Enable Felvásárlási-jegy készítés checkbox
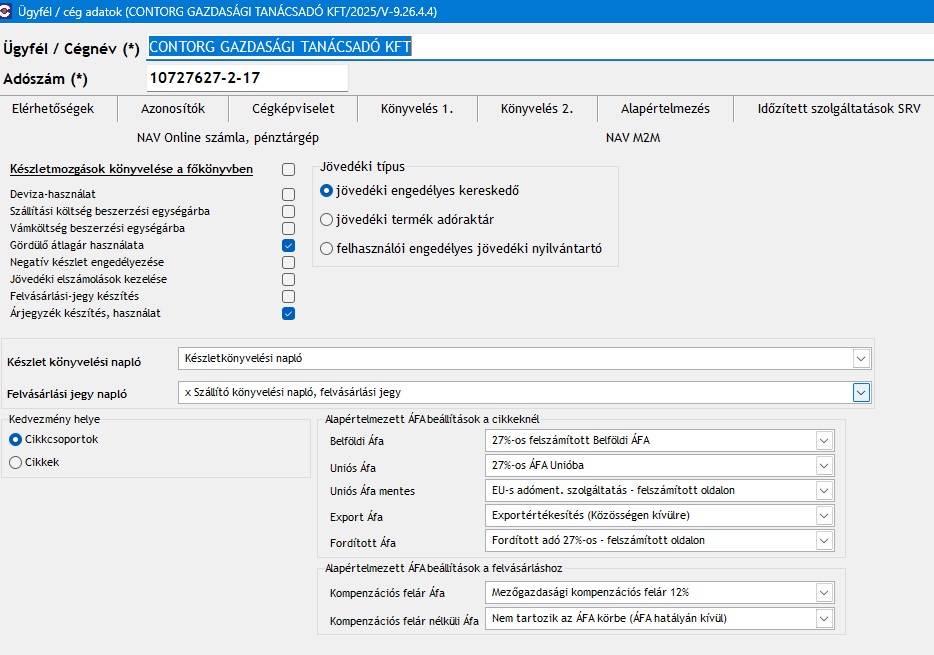934x655 pixels. tap(288, 297)
